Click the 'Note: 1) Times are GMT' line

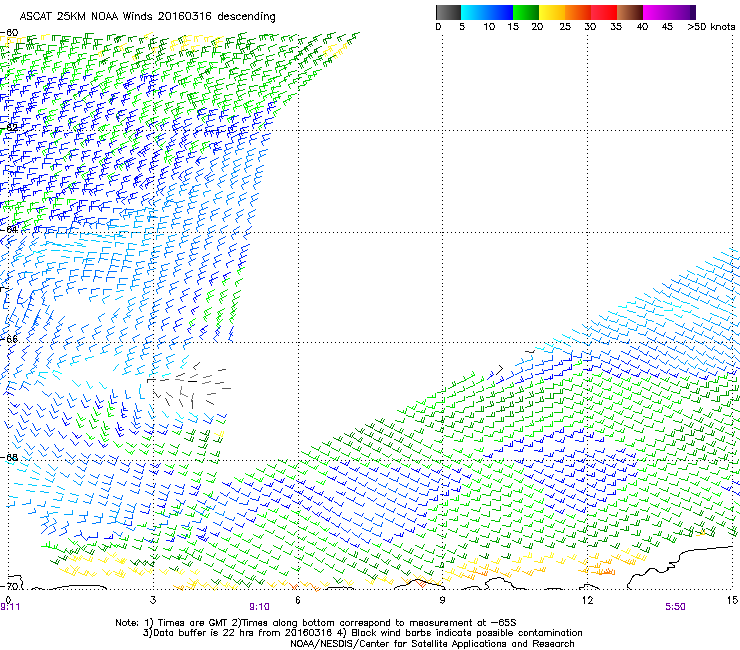pyautogui.click(x=316, y=623)
